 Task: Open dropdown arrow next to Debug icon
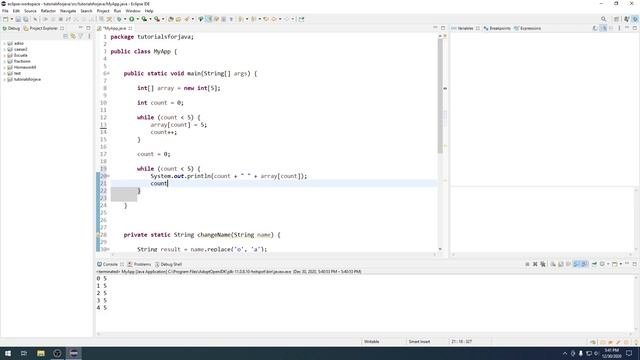click(x=125, y=19)
